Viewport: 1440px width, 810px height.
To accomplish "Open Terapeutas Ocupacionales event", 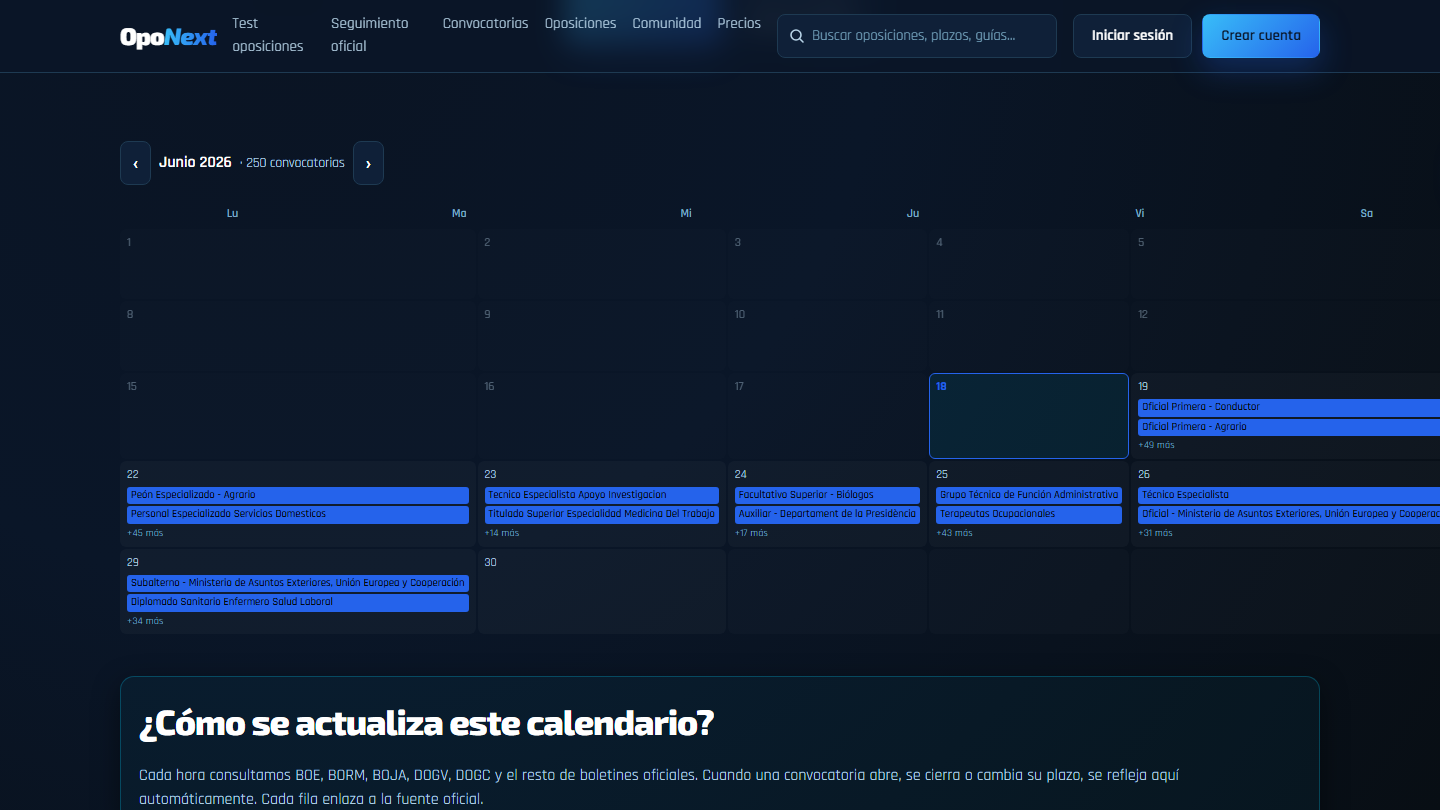I will (1029, 514).
